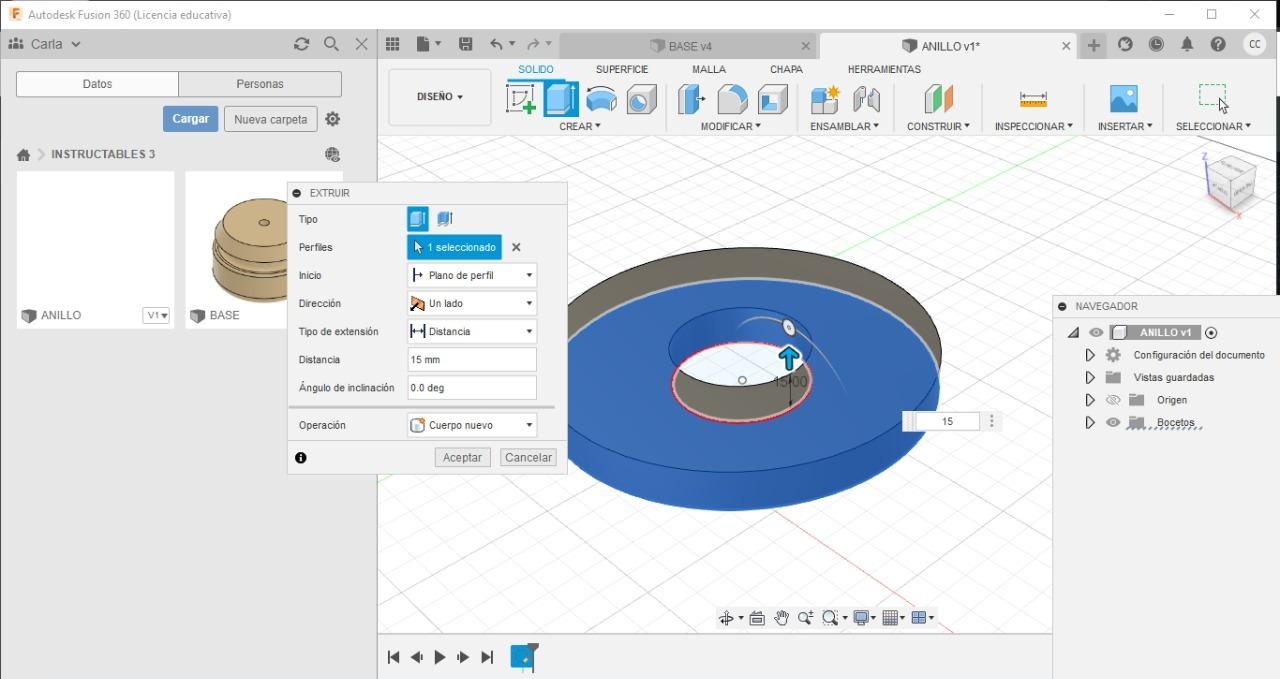Click the web globe icon near INSTRUCTABLES 3
Viewport: 1280px width, 679px height.
point(333,154)
